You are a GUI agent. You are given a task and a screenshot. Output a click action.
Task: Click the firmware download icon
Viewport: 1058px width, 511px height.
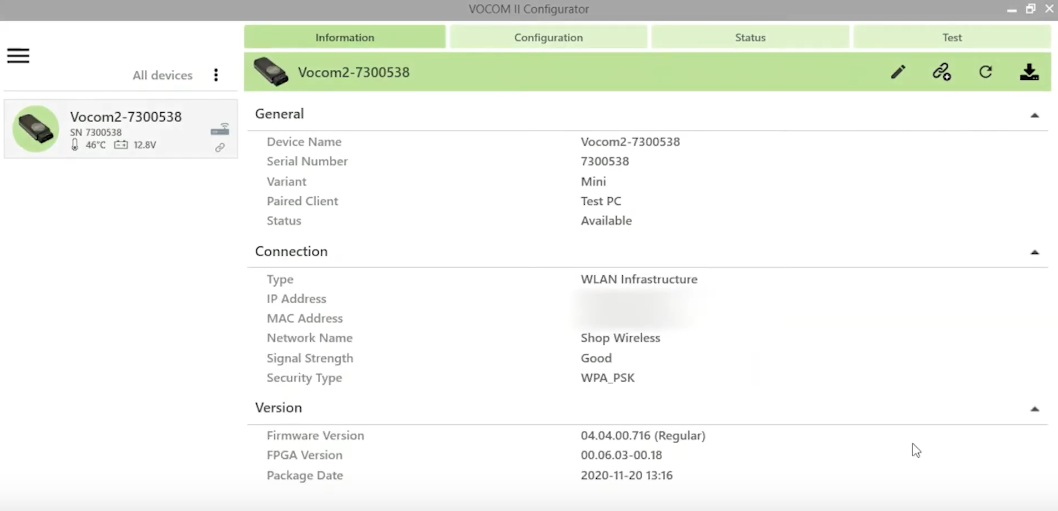point(1029,72)
